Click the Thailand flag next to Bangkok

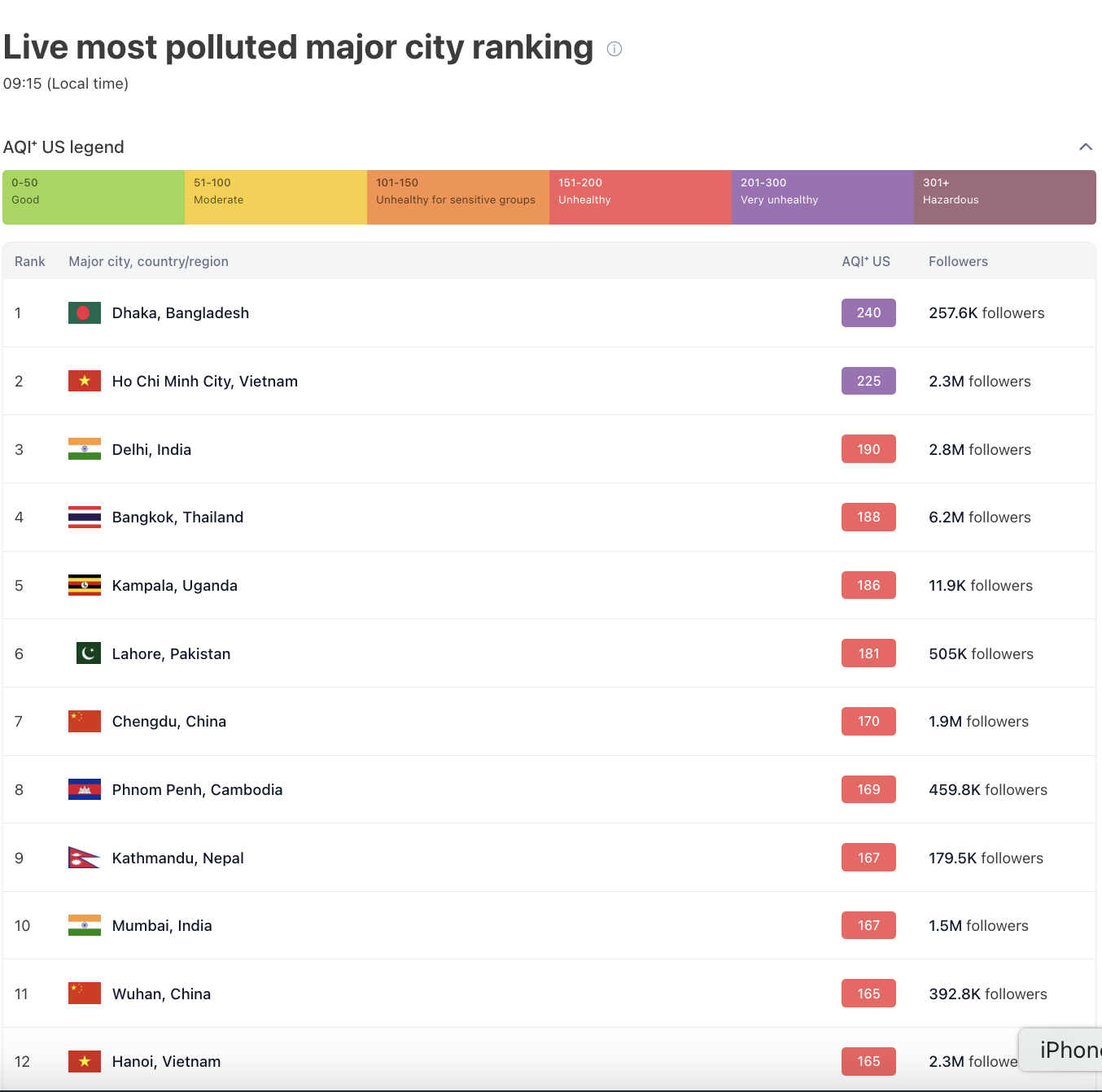(85, 518)
